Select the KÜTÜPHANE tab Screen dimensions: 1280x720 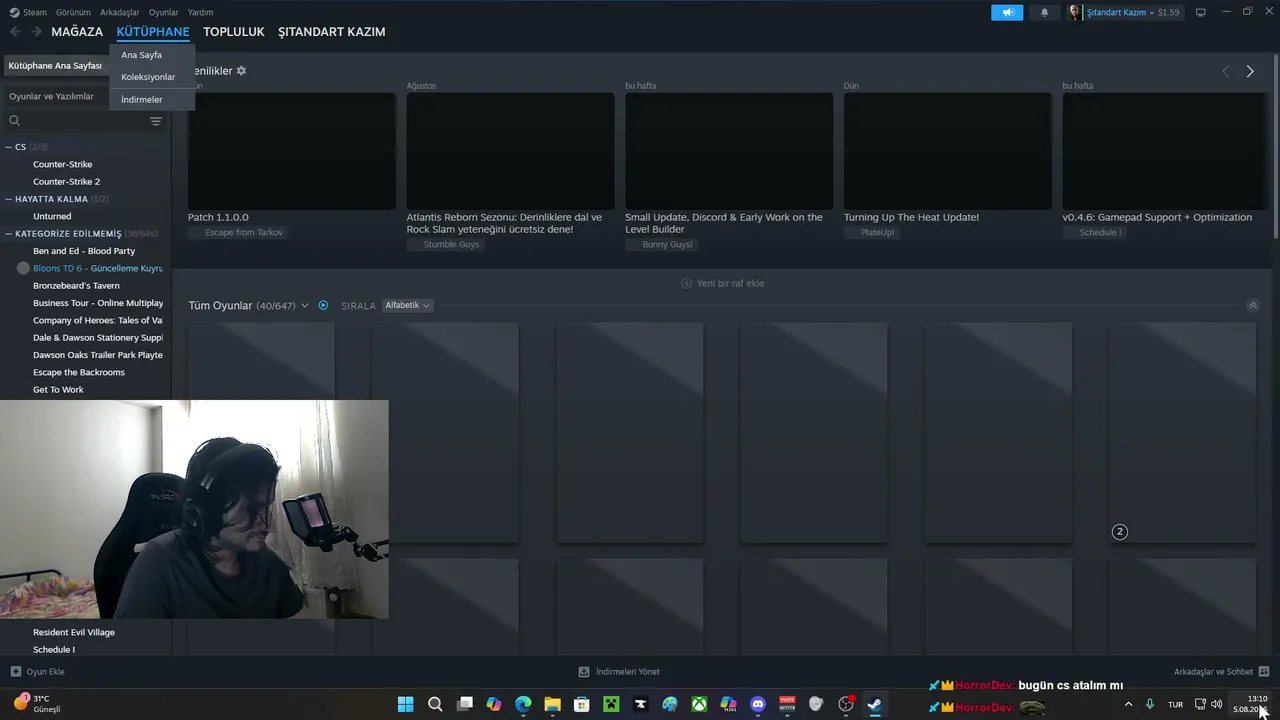pyautogui.click(x=153, y=32)
